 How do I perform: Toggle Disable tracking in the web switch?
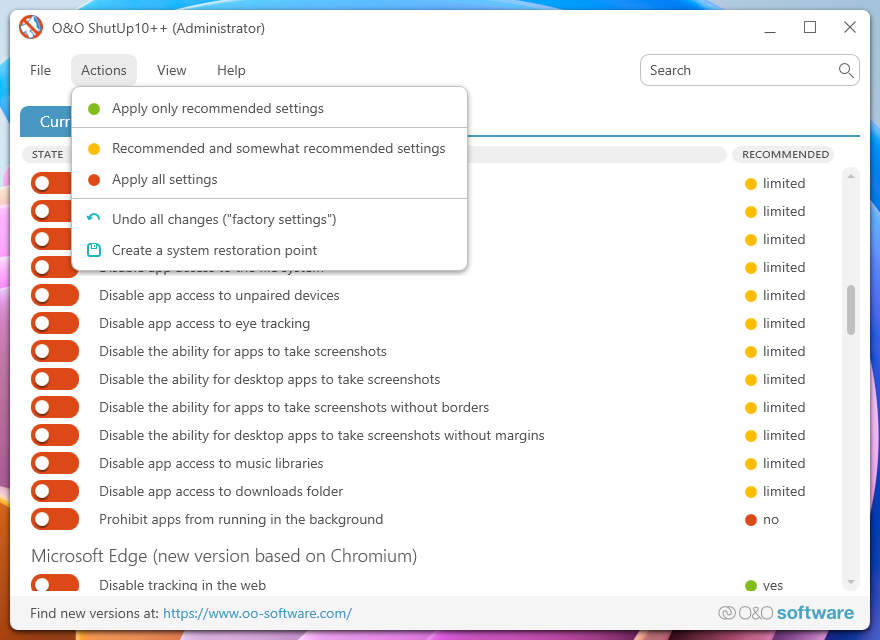(54, 584)
